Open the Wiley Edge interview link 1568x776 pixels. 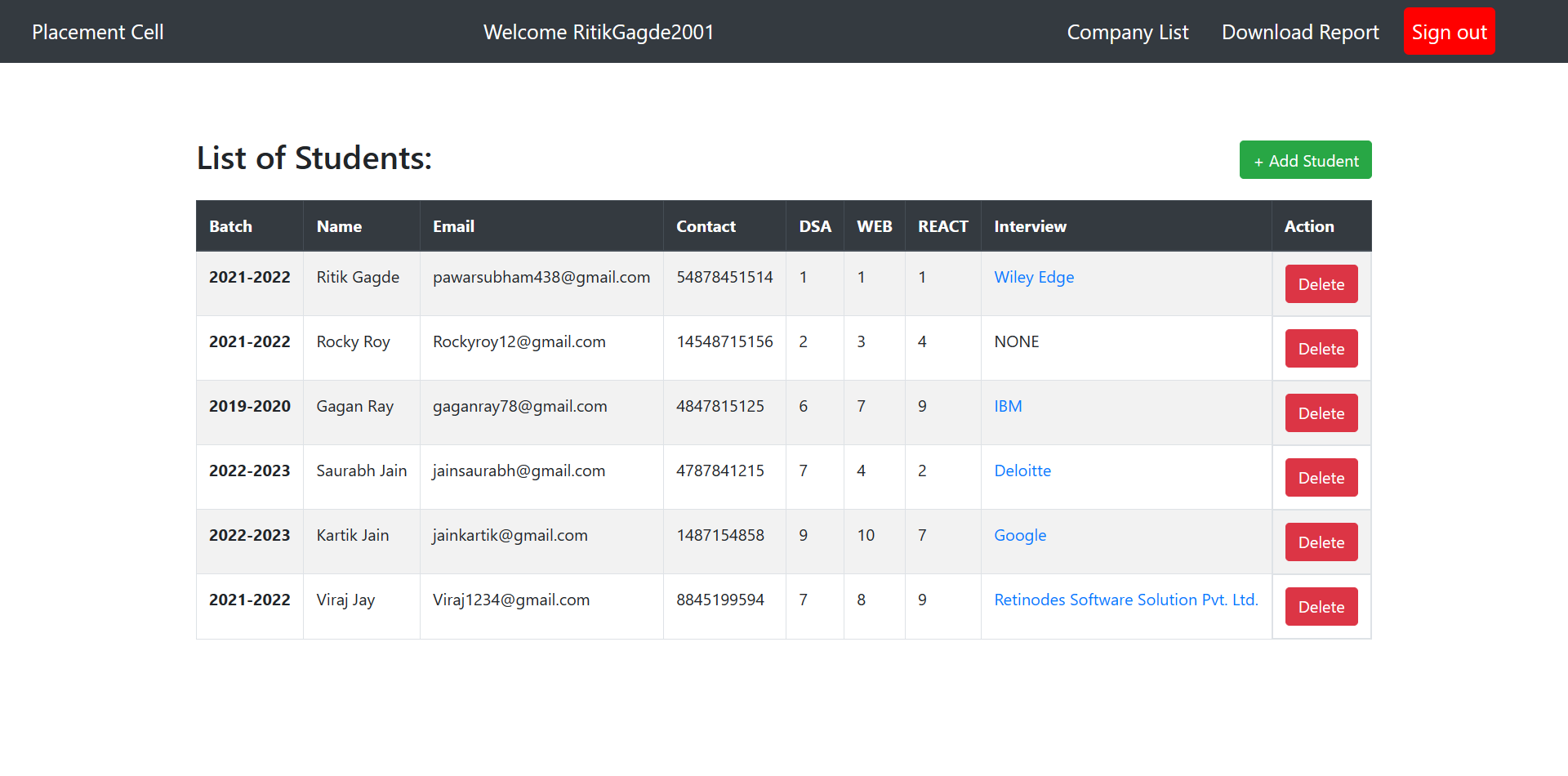(1033, 277)
